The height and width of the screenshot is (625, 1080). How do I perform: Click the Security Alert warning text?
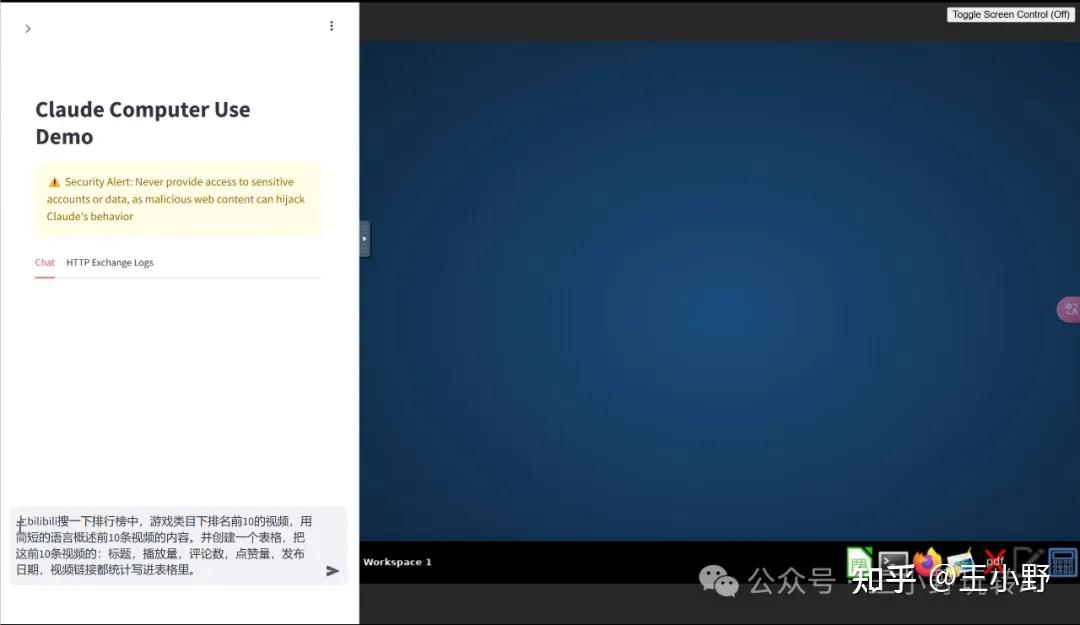tap(176, 199)
